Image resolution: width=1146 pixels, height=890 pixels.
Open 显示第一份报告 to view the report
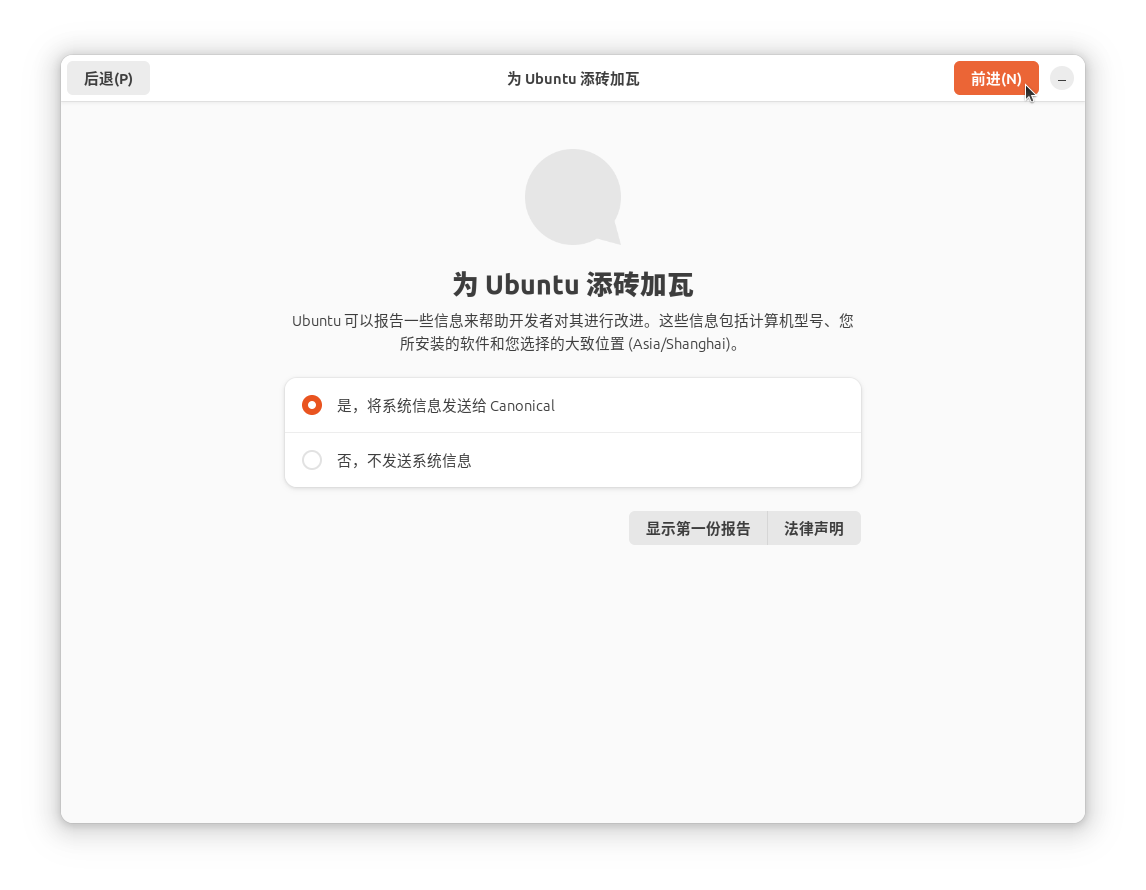[x=698, y=528]
